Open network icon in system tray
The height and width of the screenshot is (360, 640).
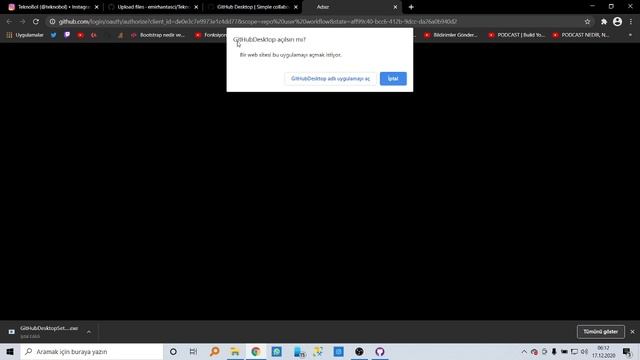(574, 351)
